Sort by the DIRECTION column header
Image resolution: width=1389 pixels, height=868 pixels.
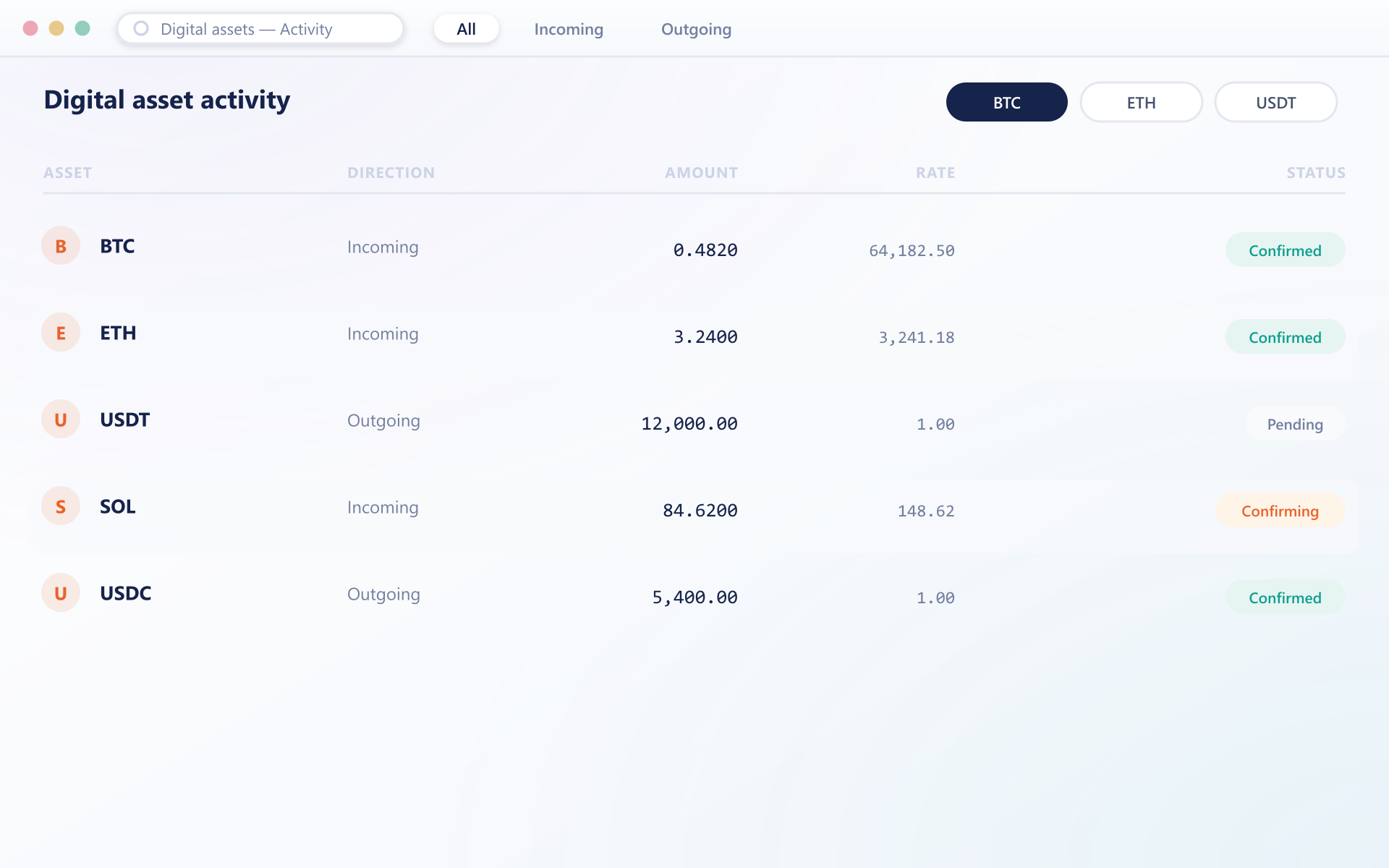(x=391, y=173)
